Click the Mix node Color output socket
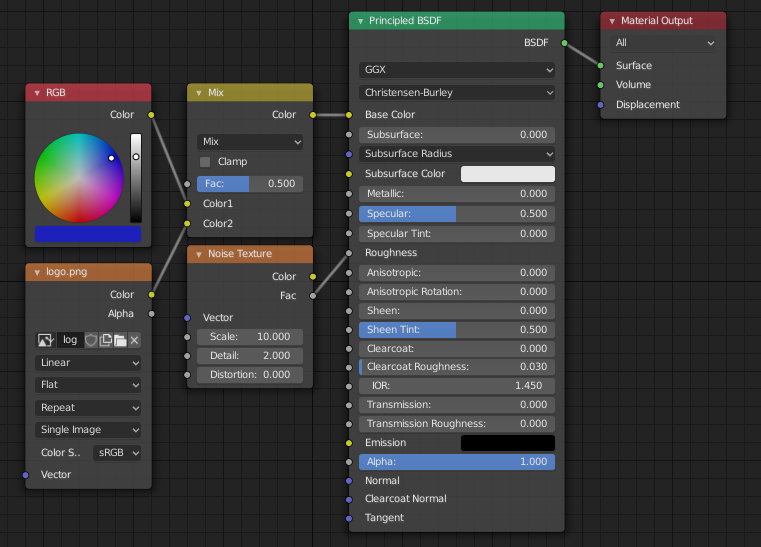Viewport: 761px width, 547px height. (313, 115)
